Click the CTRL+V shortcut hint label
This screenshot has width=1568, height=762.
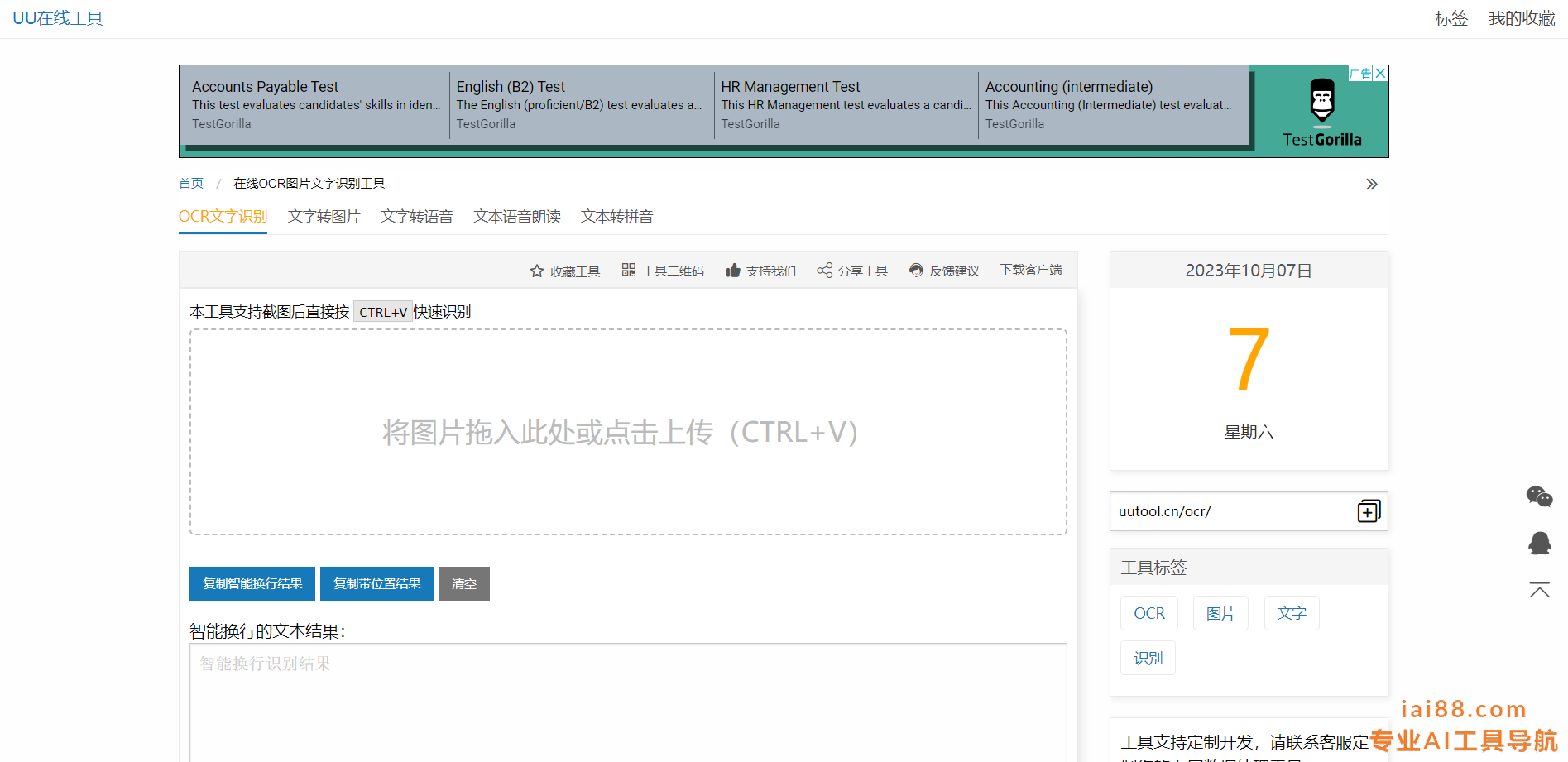[x=383, y=312]
